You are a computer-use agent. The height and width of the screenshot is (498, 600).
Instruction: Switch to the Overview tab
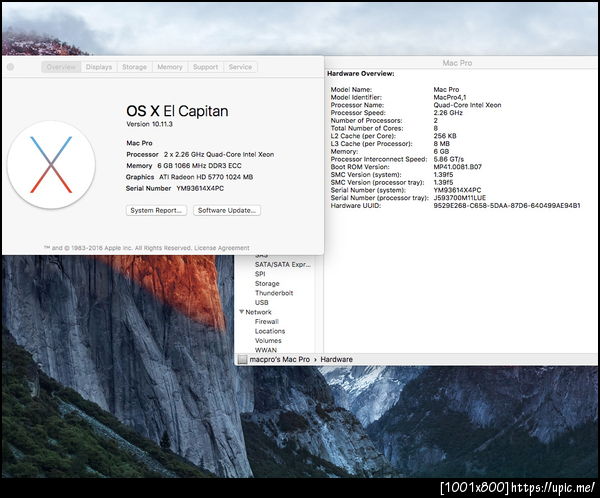click(x=61, y=67)
